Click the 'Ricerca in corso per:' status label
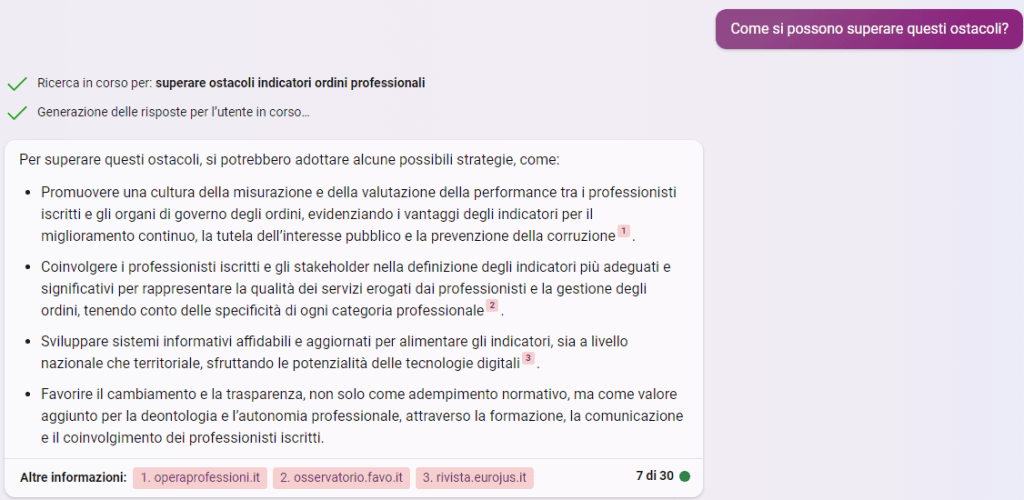The width and height of the screenshot is (1024, 500). [95, 83]
